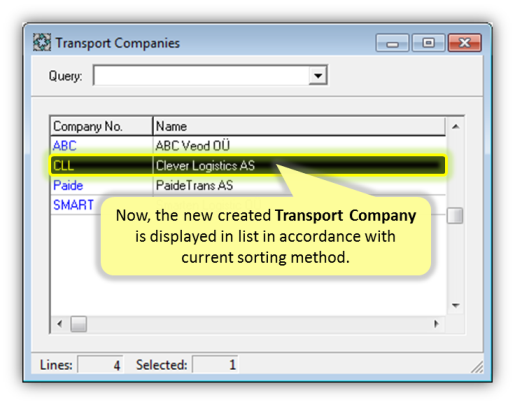Image resolution: width=515 pixels, height=405 pixels.
Task: Select the PaideTrans AS row
Action: [248, 185]
